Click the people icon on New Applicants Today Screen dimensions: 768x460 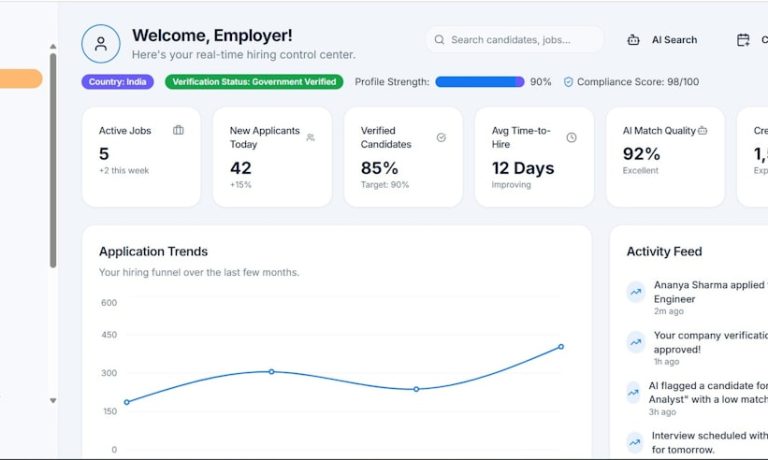click(x=310, y=138)
